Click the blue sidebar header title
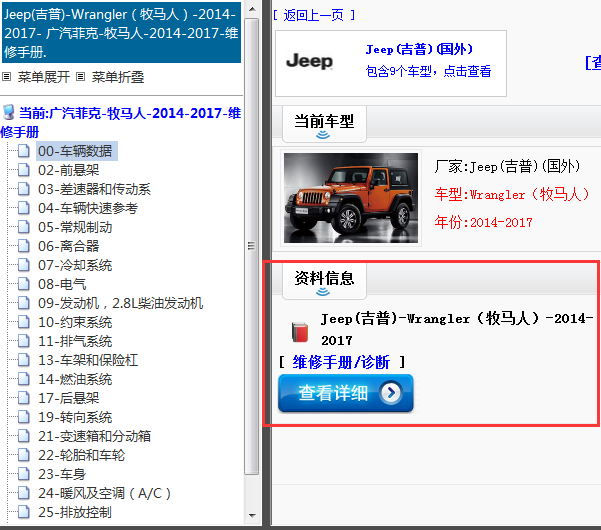Viewport: 601px width, 530px height. click(x=122, y=33)
